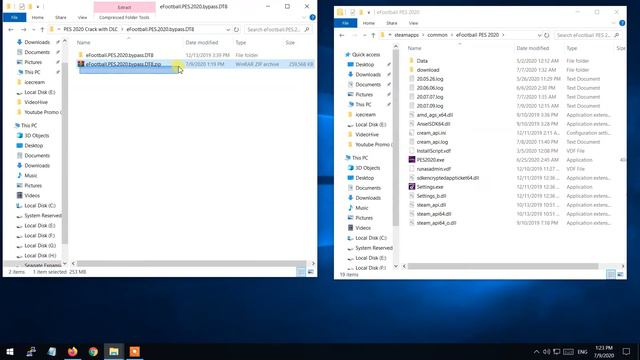Click search box in left Explorer window
Screen dimensions: 640x360
[278, 29]
